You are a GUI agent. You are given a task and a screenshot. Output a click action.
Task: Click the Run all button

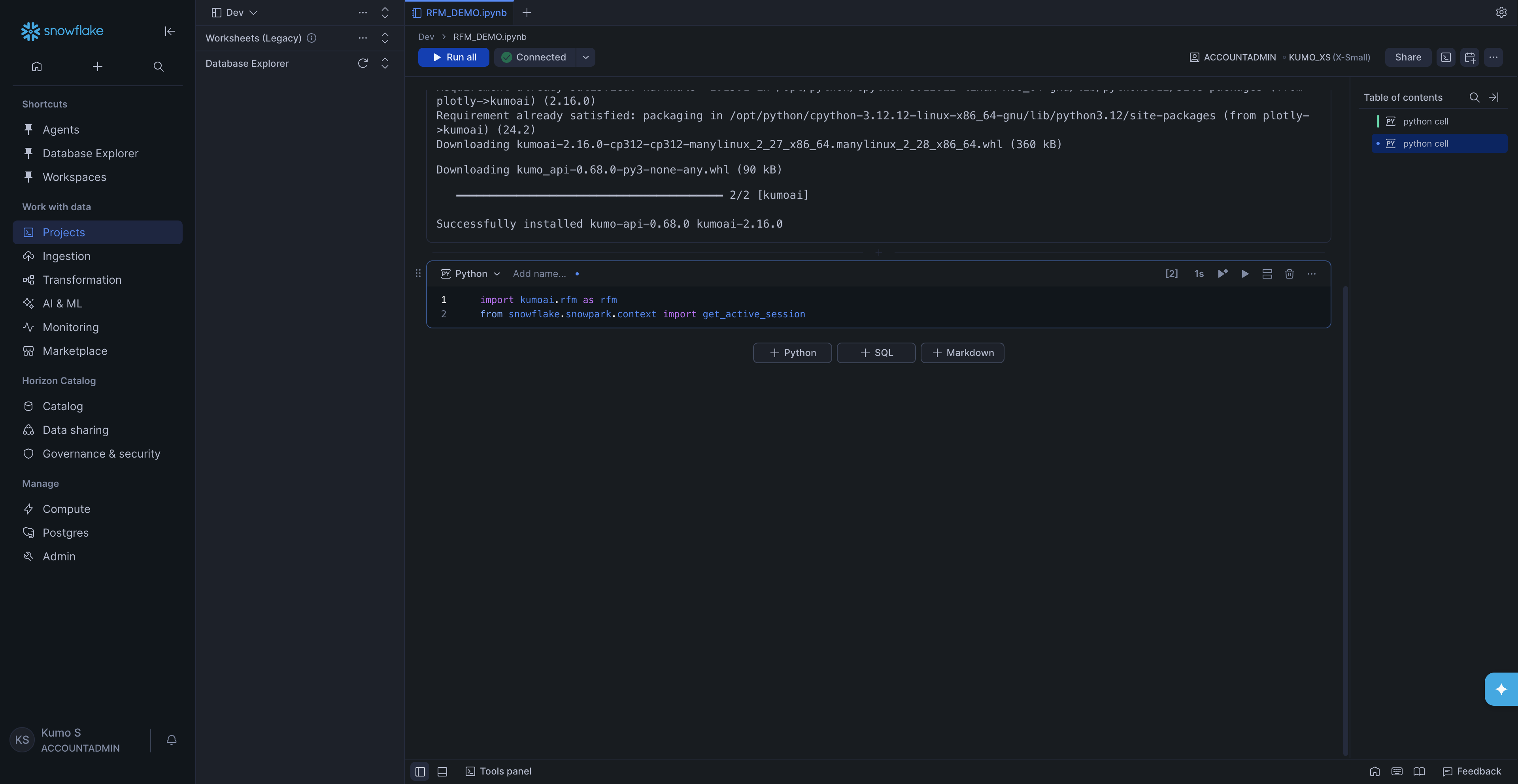454,57
